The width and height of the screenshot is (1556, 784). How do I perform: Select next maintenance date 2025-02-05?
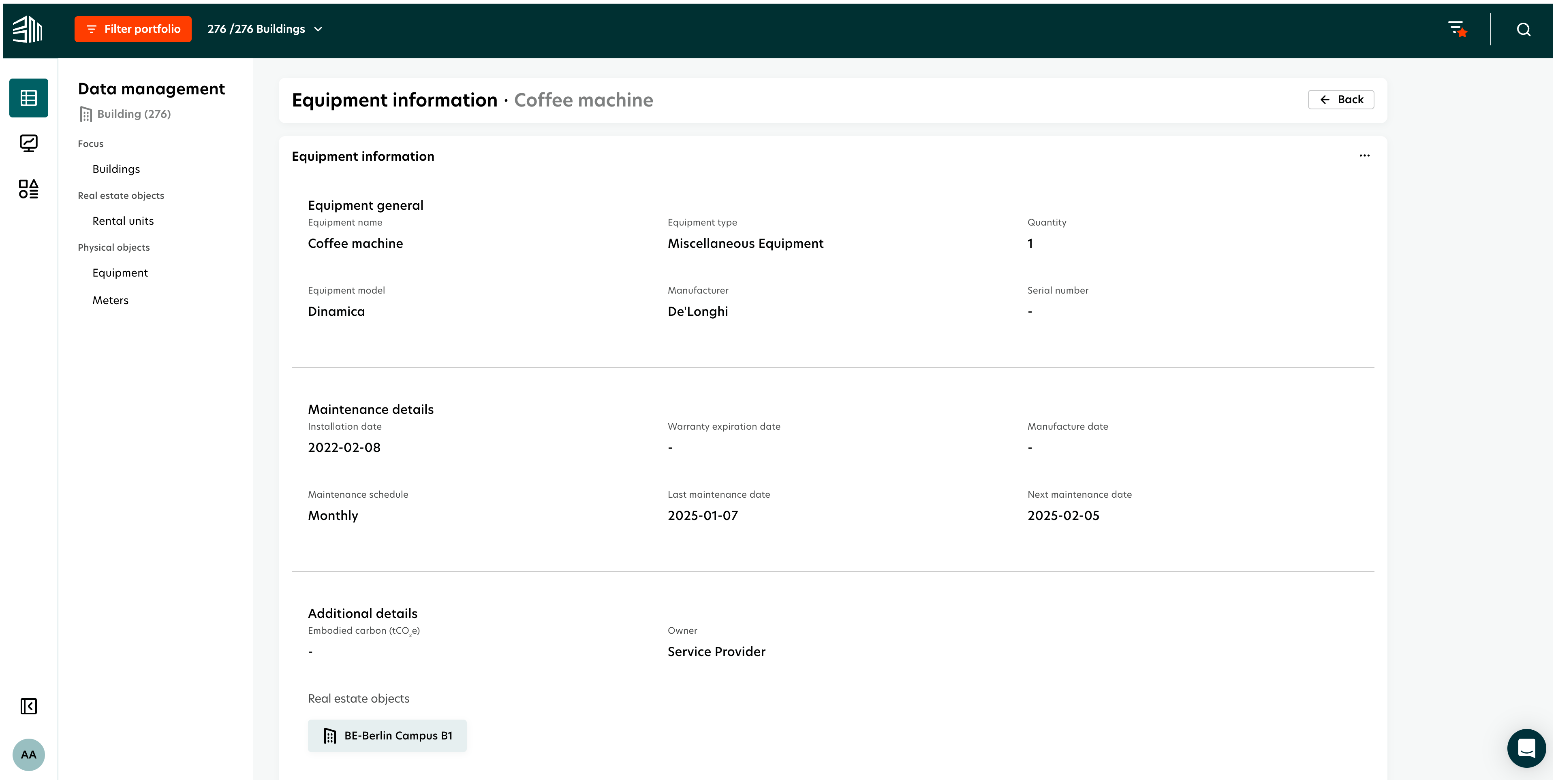pos(1063,516)
